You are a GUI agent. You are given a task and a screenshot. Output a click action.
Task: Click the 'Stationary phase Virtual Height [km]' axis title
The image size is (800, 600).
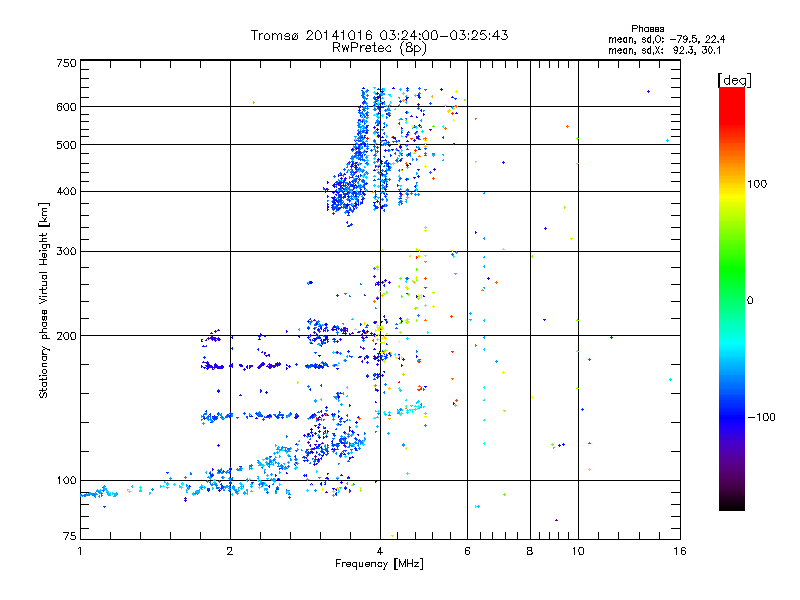(44, 301)
